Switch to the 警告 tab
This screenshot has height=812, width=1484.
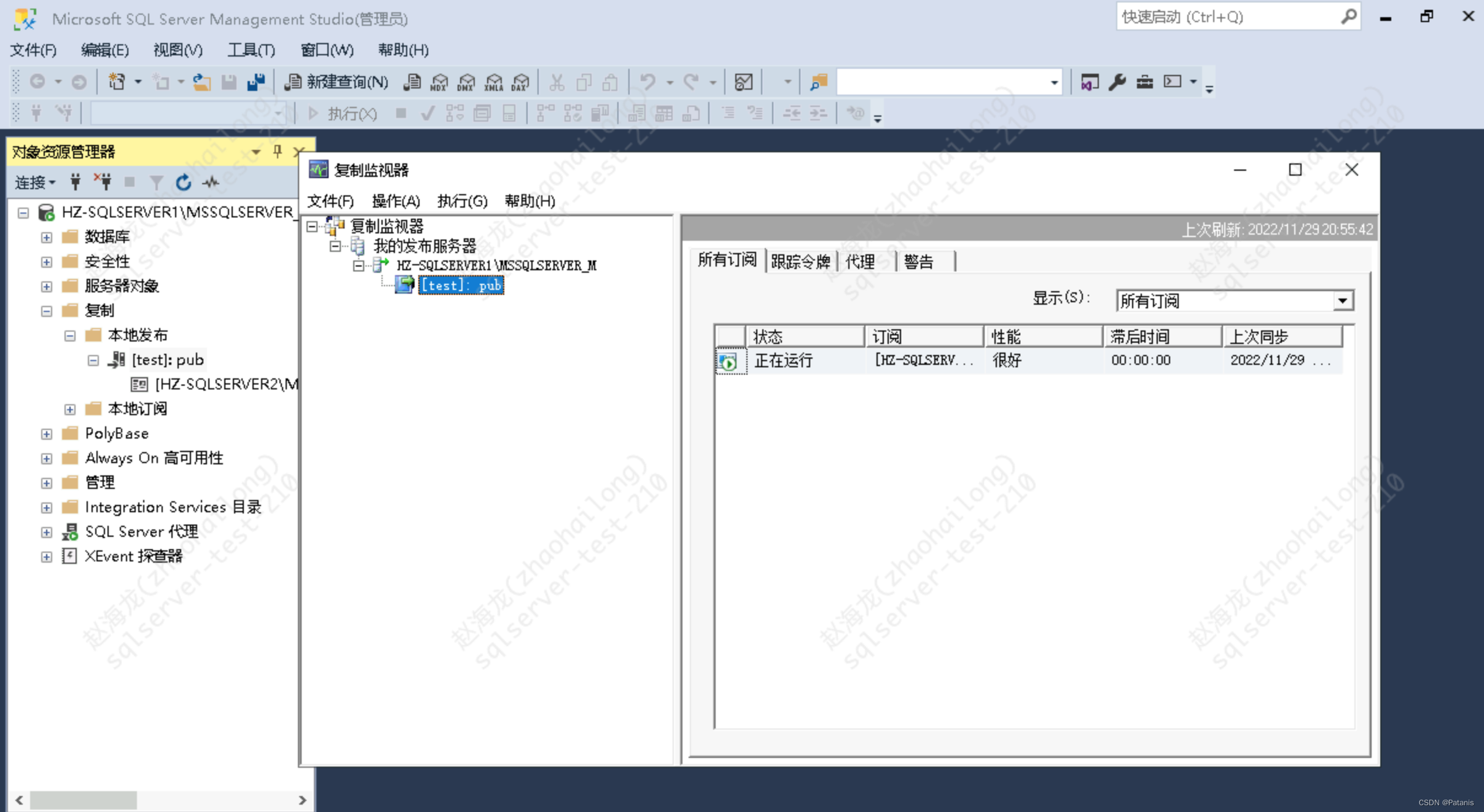(x=919, y=262)
